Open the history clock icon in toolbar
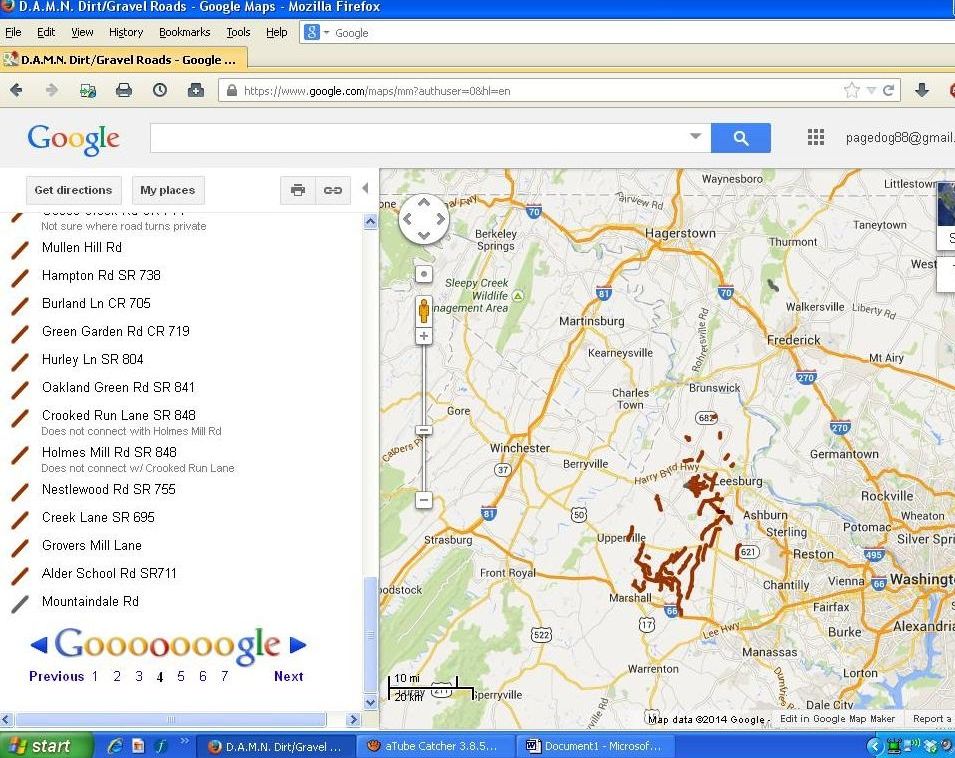This screenshot has height=758, width=955. click(x=160, y=91)
